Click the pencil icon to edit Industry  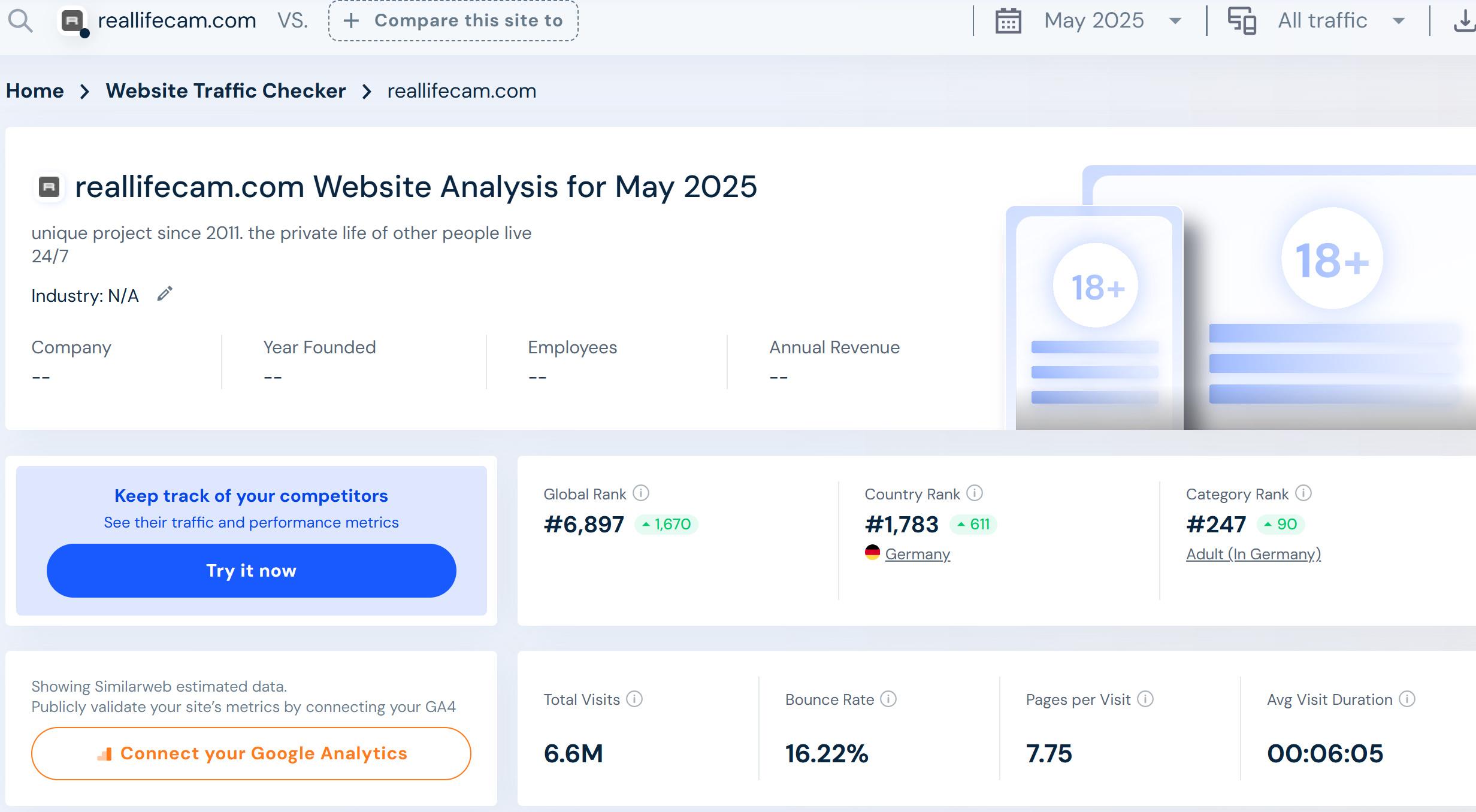(x=165, y=294)
